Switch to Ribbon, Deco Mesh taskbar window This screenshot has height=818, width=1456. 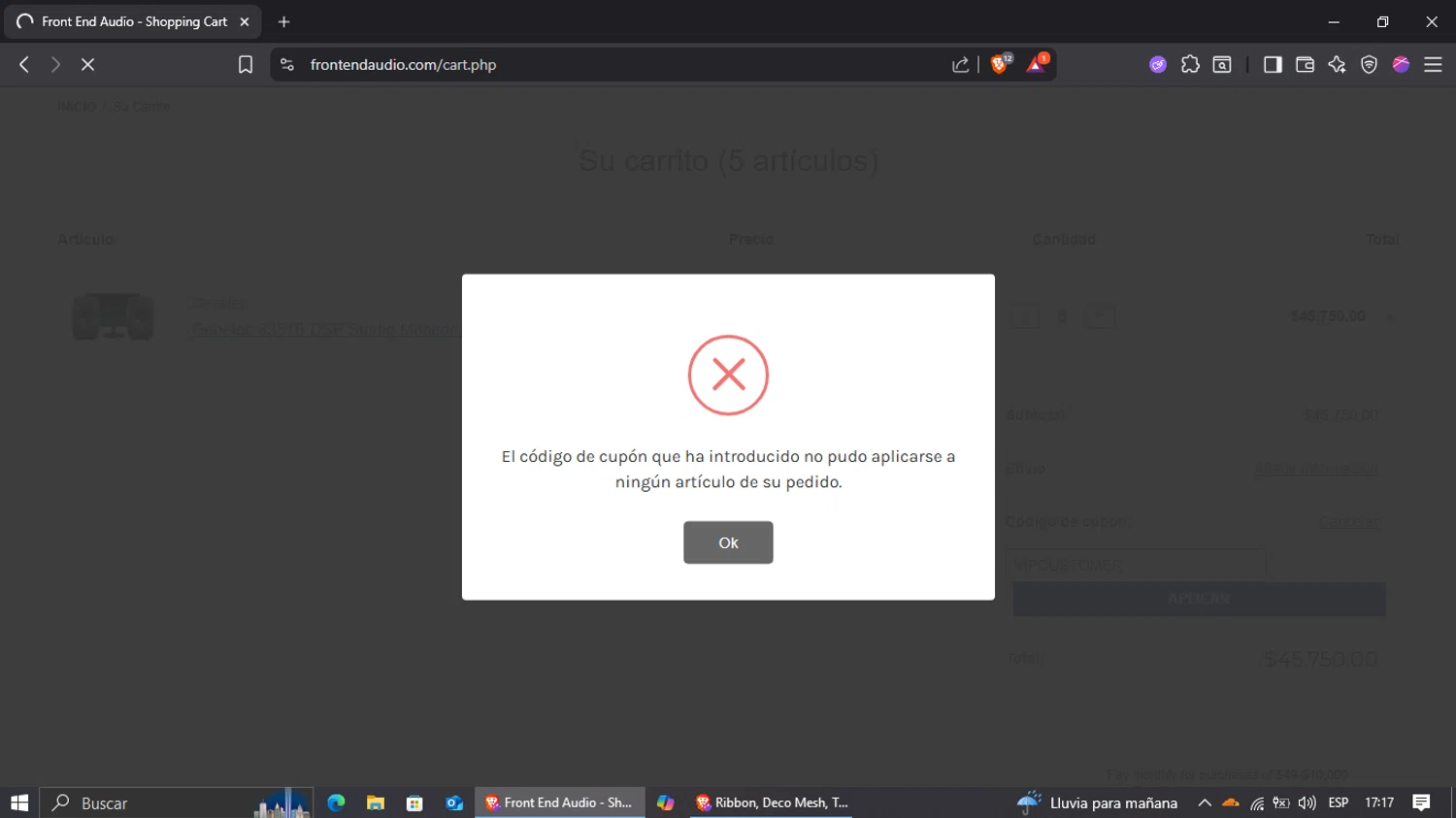coord(771,802)
